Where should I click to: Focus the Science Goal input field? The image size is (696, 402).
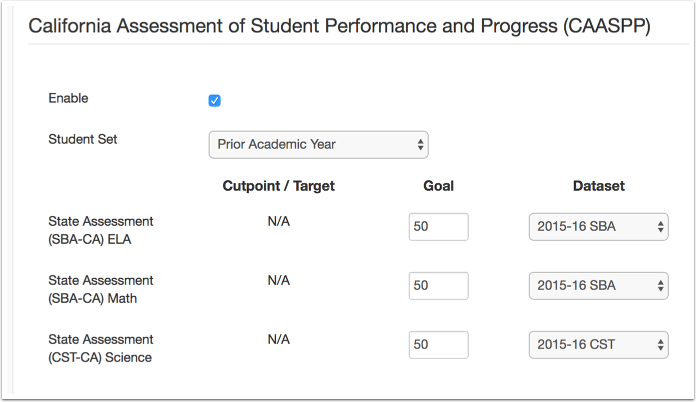click(438, 345)
